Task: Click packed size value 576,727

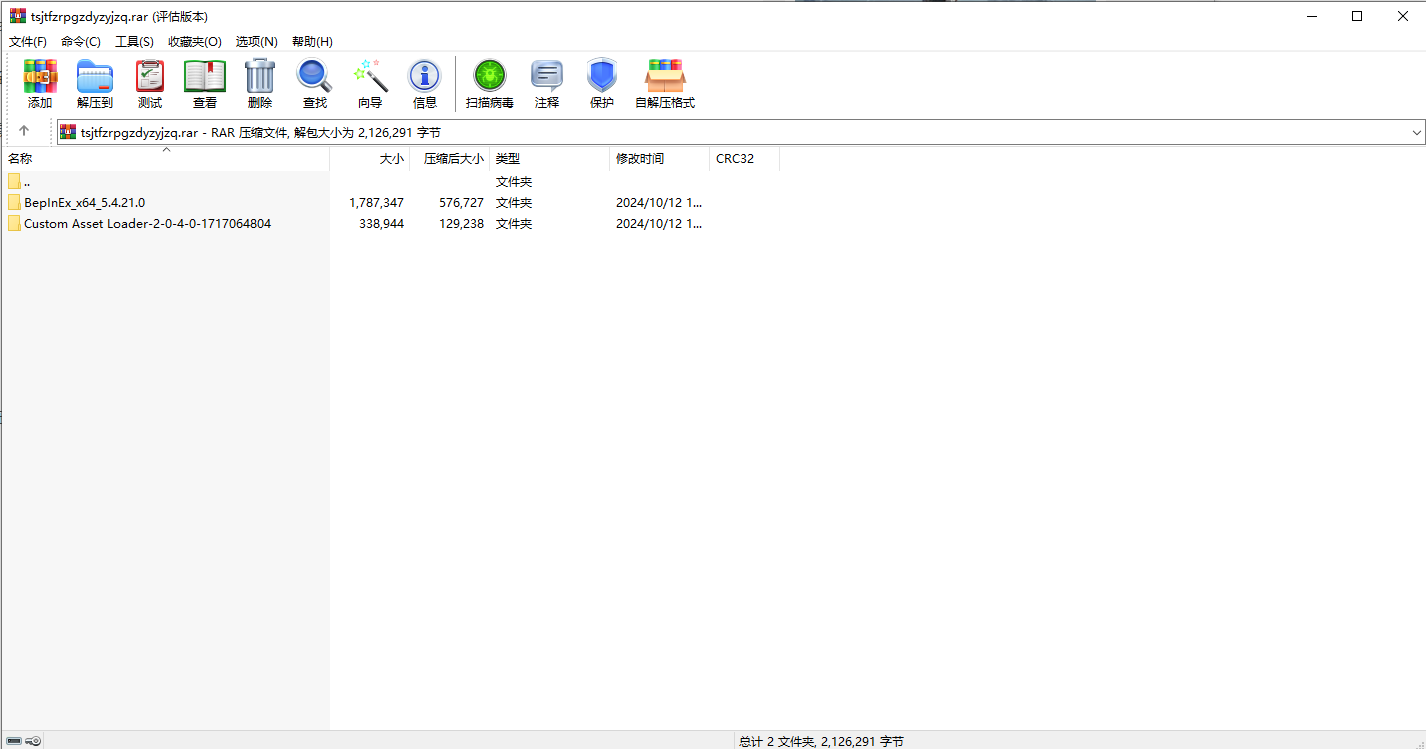Action: pyautogui.click(x=461, y=202)
